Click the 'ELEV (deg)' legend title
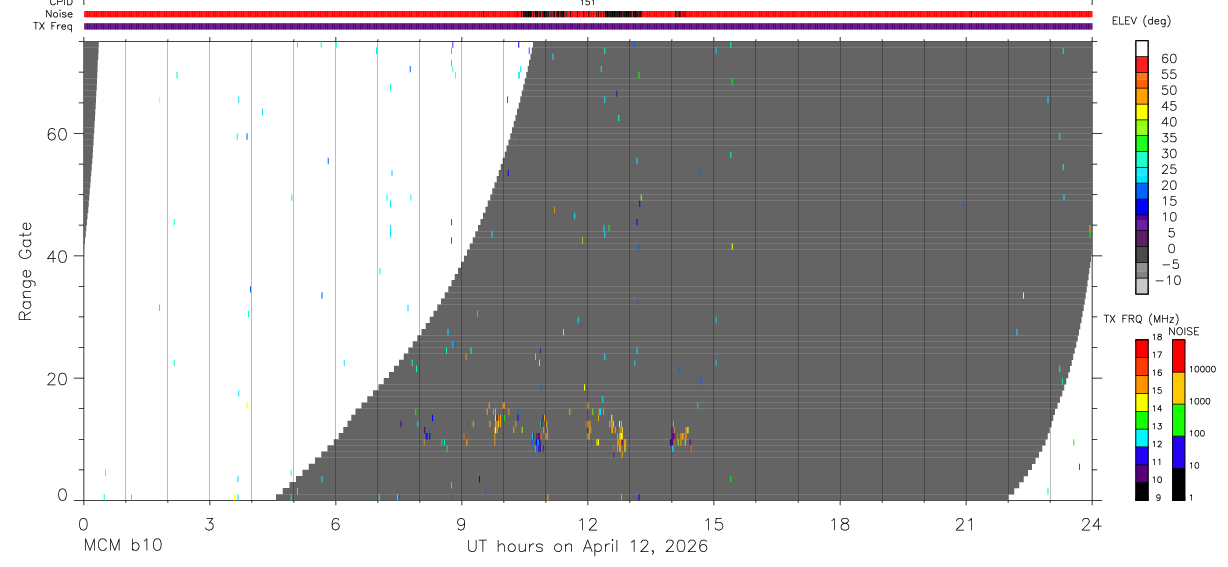This screenshot has width=1228, height=567. (x=1140, y=22)
